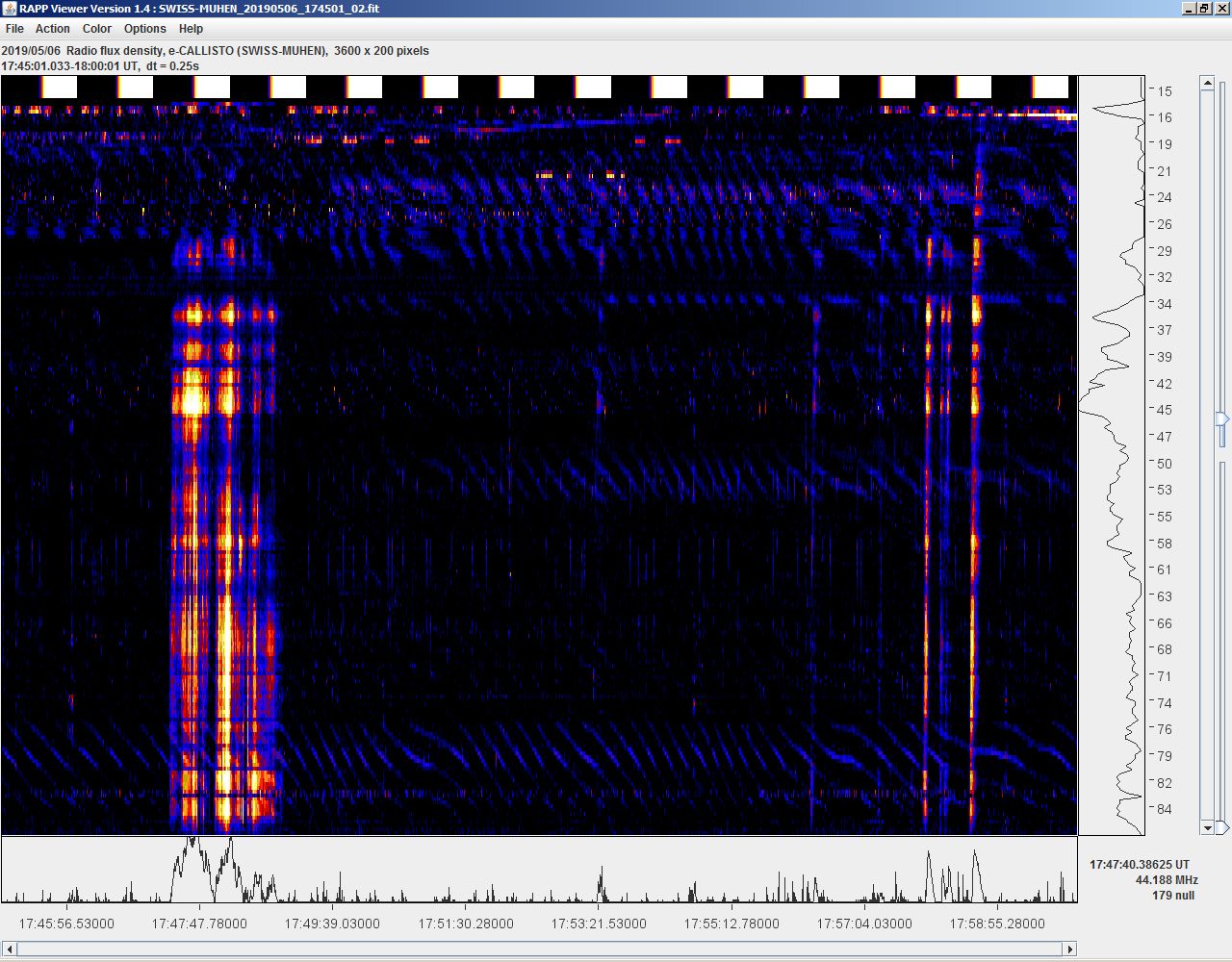Click the 44.188 MHz frequency readout
The image size is (1232, 962).
1167,880
